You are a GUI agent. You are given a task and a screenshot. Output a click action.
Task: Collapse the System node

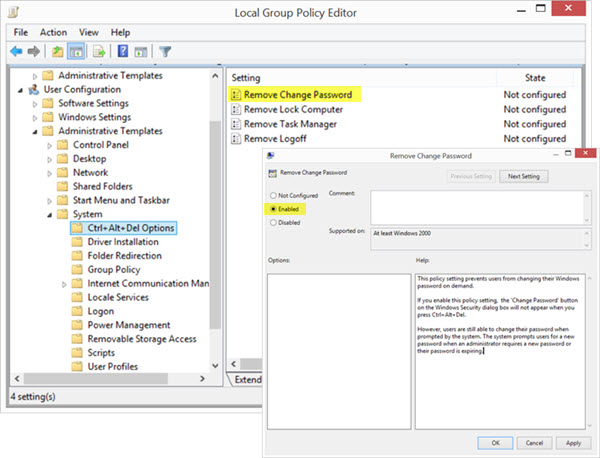pyautogui.click(x=49, y=215)
